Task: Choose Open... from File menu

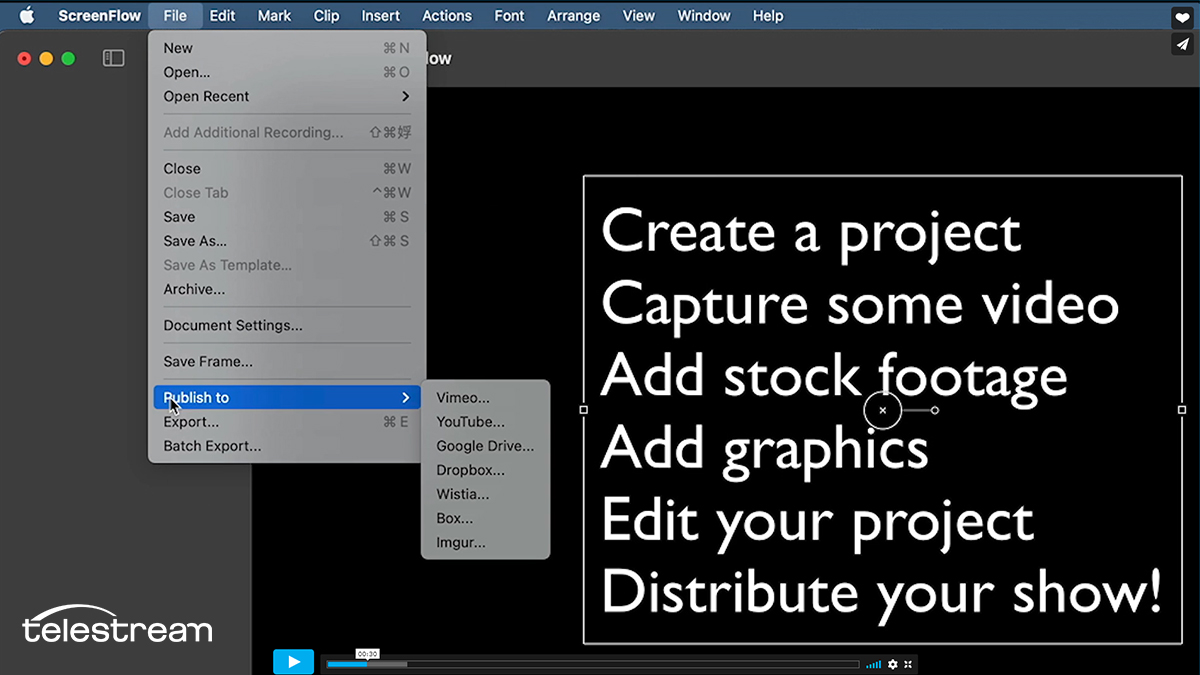Action: point(287,72)
